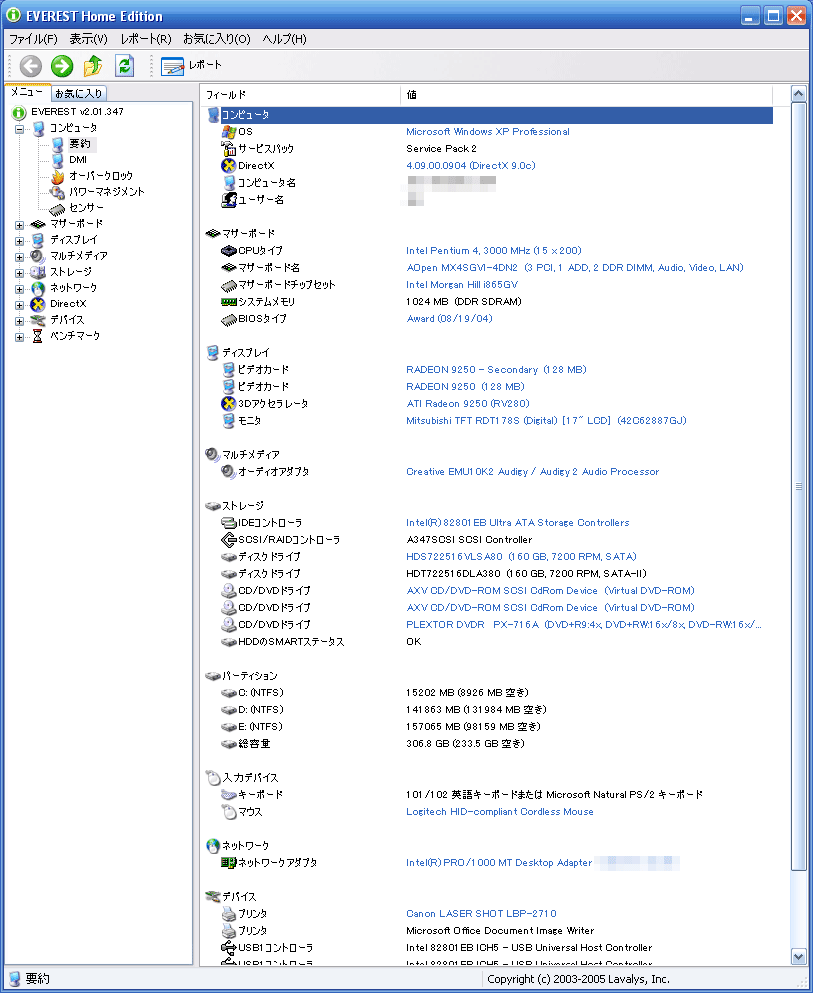Click the システムメモリ memory icon
Viewport: 813px width, 993px height.
tap(229, 302)
